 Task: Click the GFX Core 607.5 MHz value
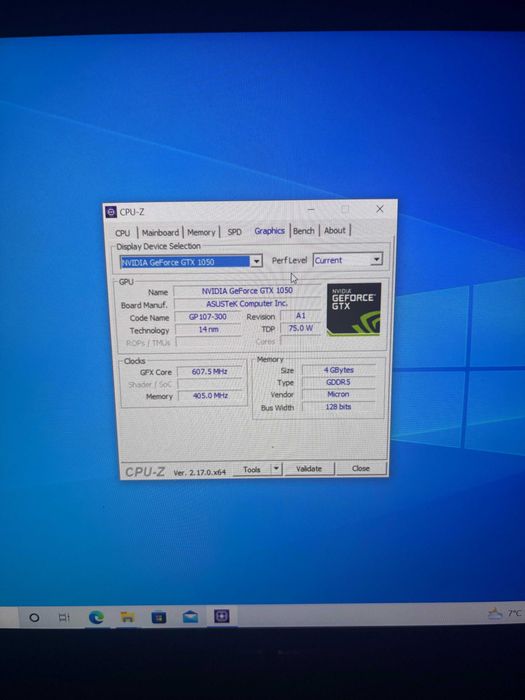click(210, 371)
